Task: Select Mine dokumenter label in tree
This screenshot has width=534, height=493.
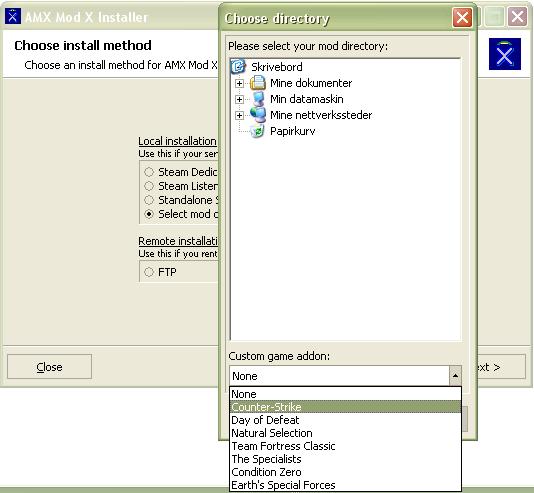Action: pos(311,83)
